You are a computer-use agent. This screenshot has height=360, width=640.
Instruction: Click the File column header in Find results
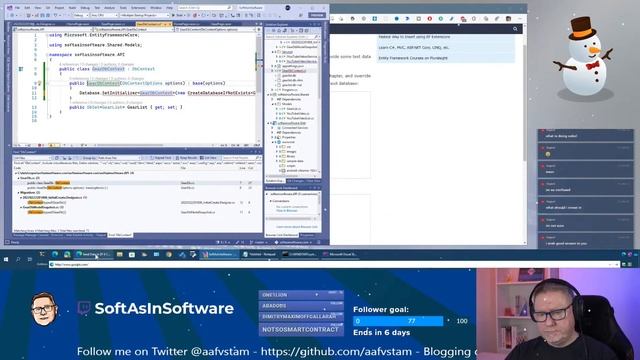[x=183, y=168]
